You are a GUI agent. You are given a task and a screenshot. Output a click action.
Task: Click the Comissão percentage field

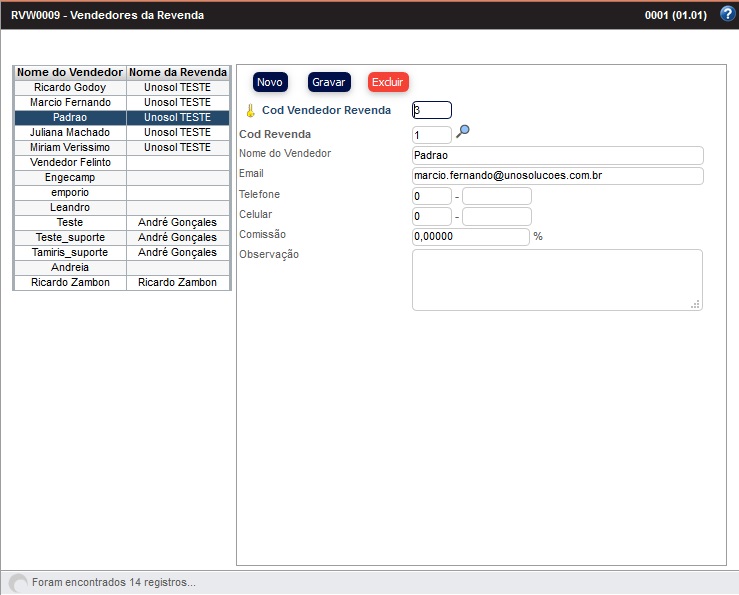(x=470, y=237)
